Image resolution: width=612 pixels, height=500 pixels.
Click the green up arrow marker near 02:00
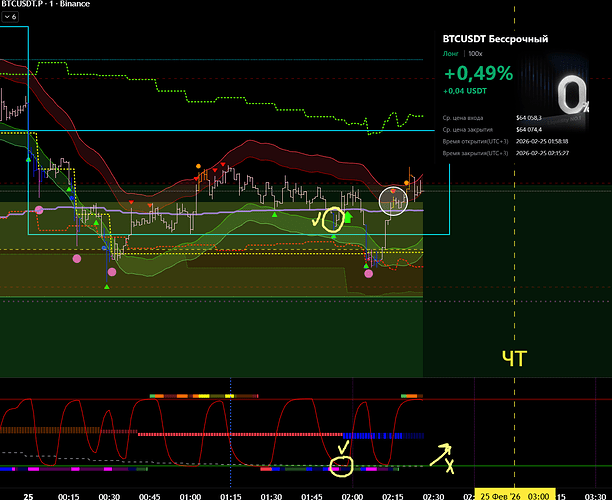point(349,215)
